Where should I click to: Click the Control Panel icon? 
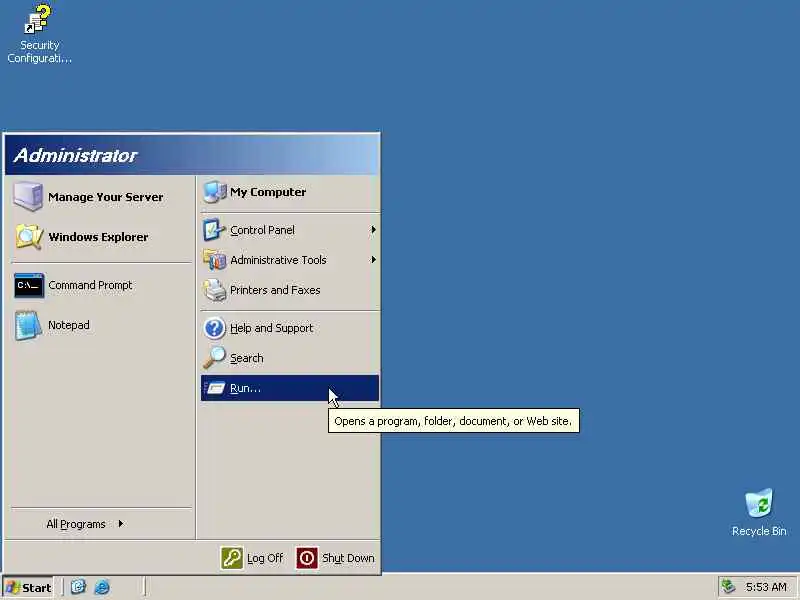click(214, 230)
